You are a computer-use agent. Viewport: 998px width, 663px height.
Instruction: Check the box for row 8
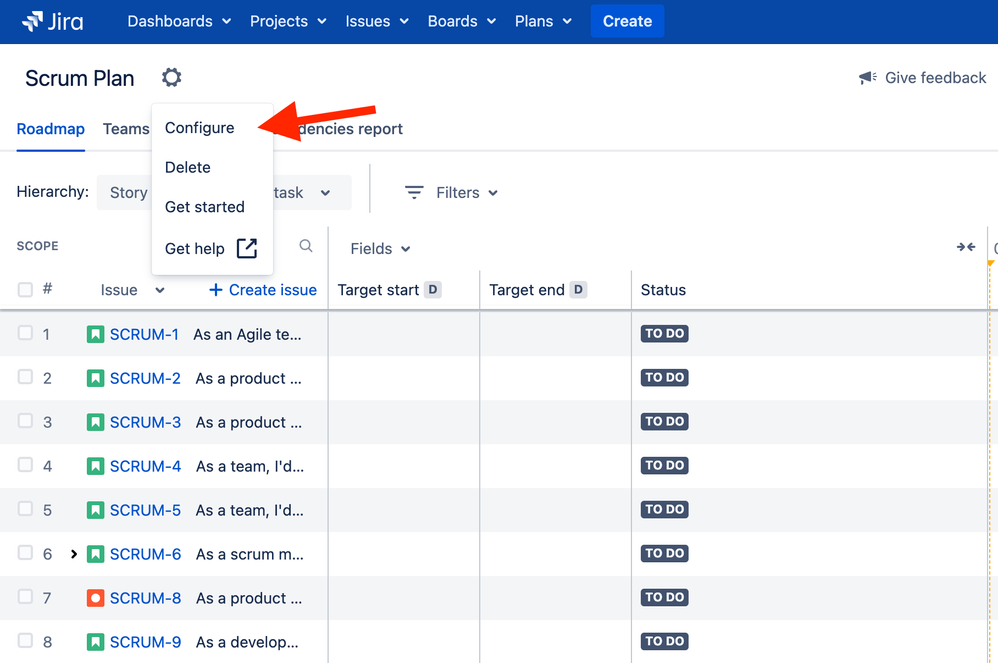point(25,640)
